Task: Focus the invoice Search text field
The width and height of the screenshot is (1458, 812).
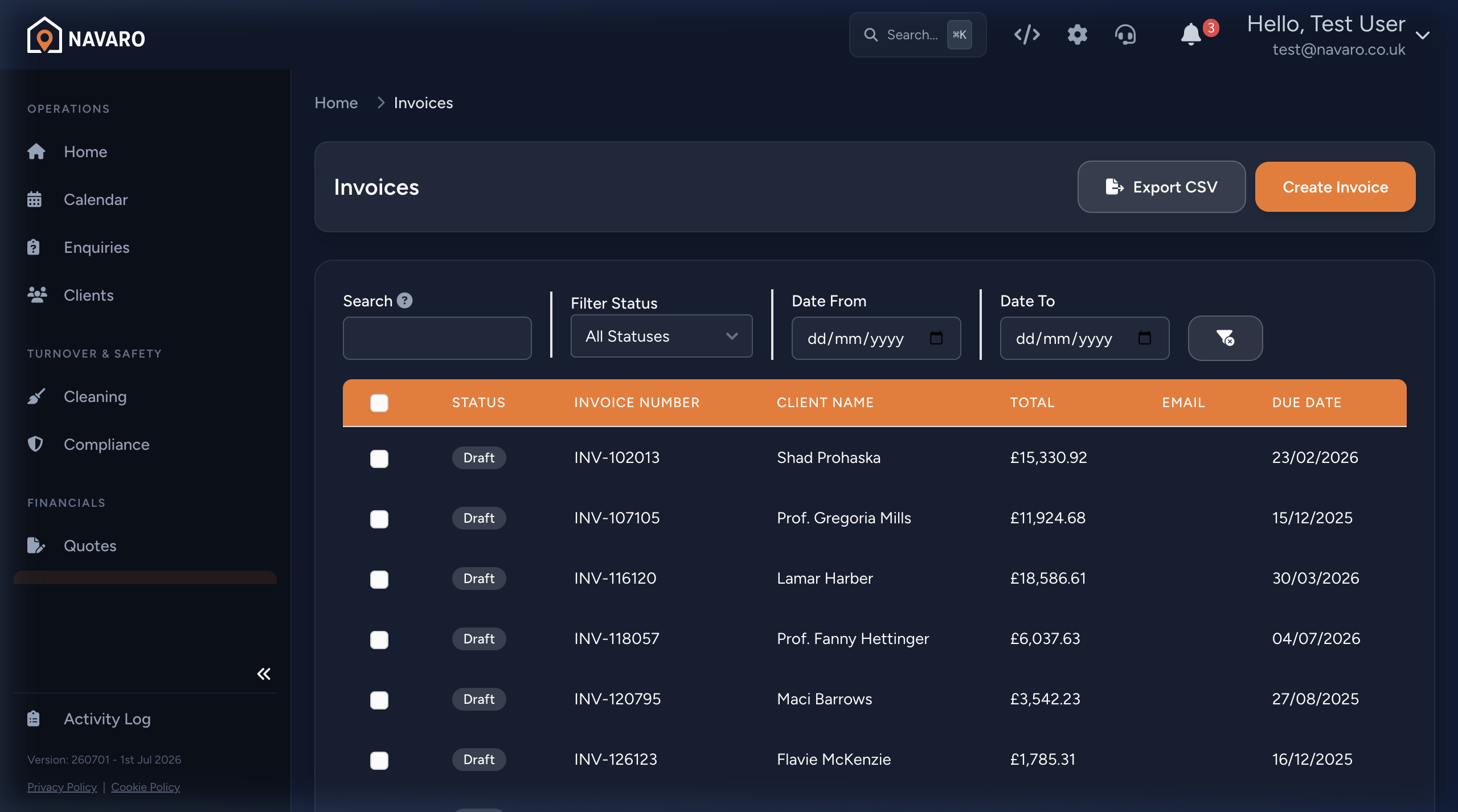Action: pos(437,338)
